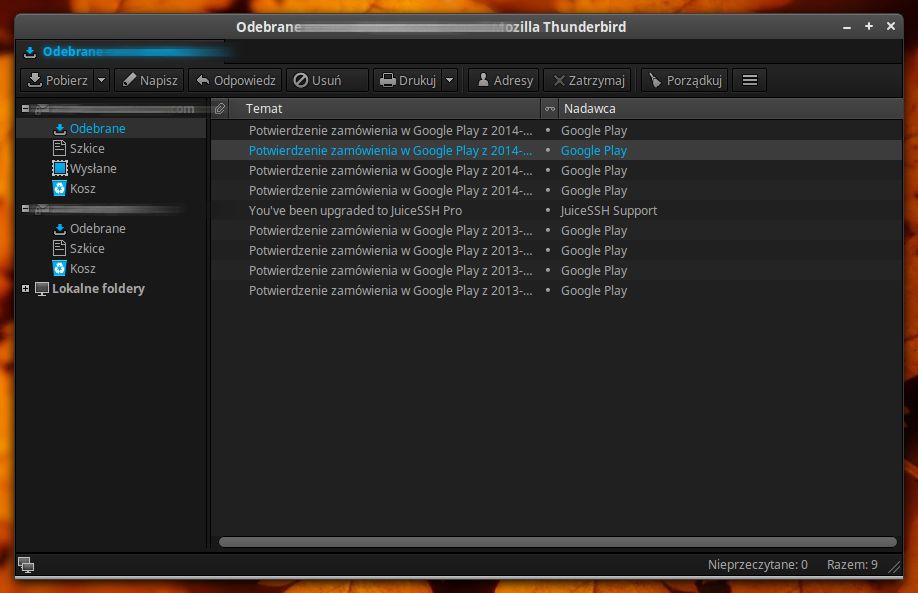
Task: Open the Drukuj dropdown arrow
Action: point(450,80)
